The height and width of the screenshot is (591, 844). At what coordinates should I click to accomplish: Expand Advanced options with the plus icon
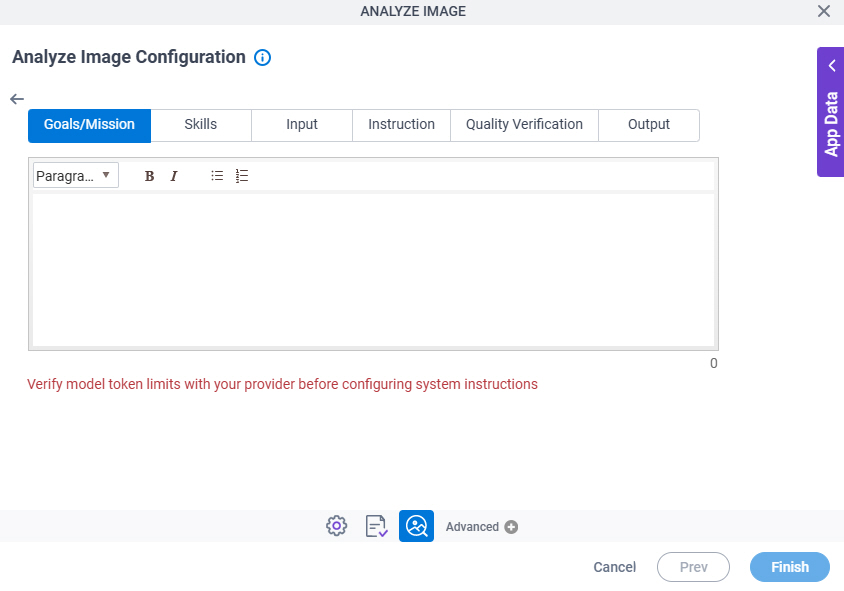511,527
